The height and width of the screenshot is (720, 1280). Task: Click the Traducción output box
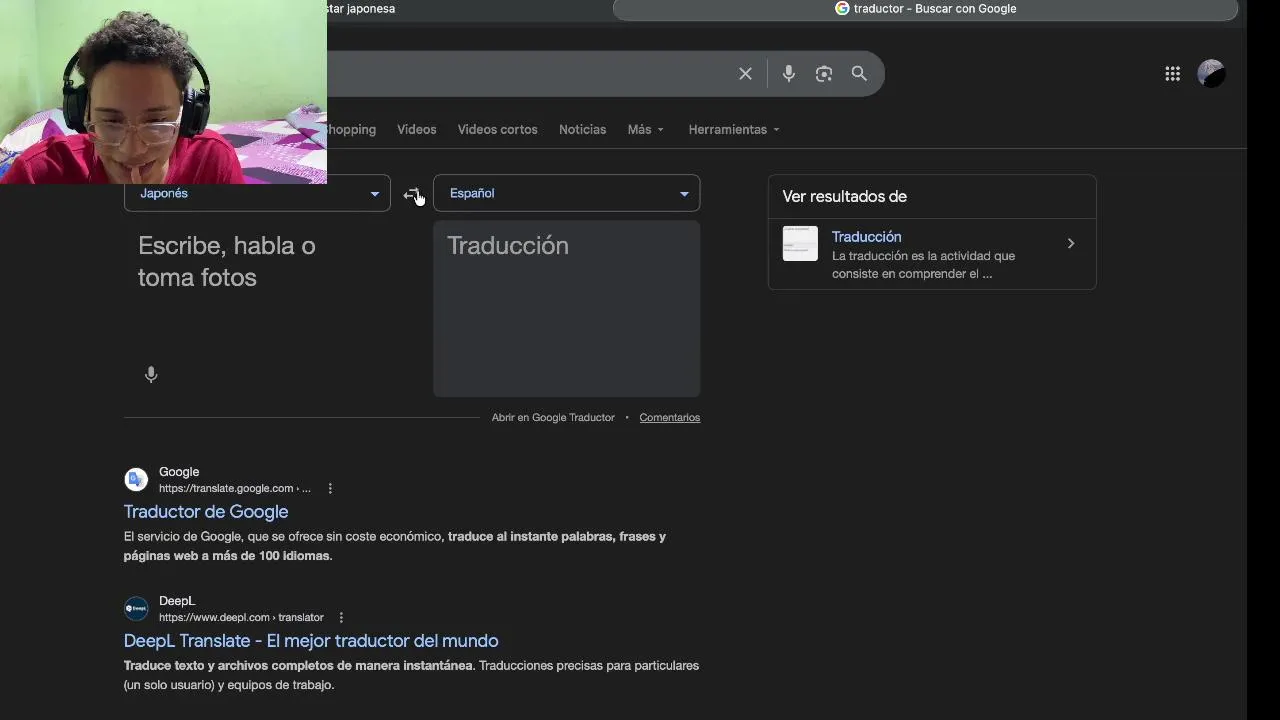(566, 308)
